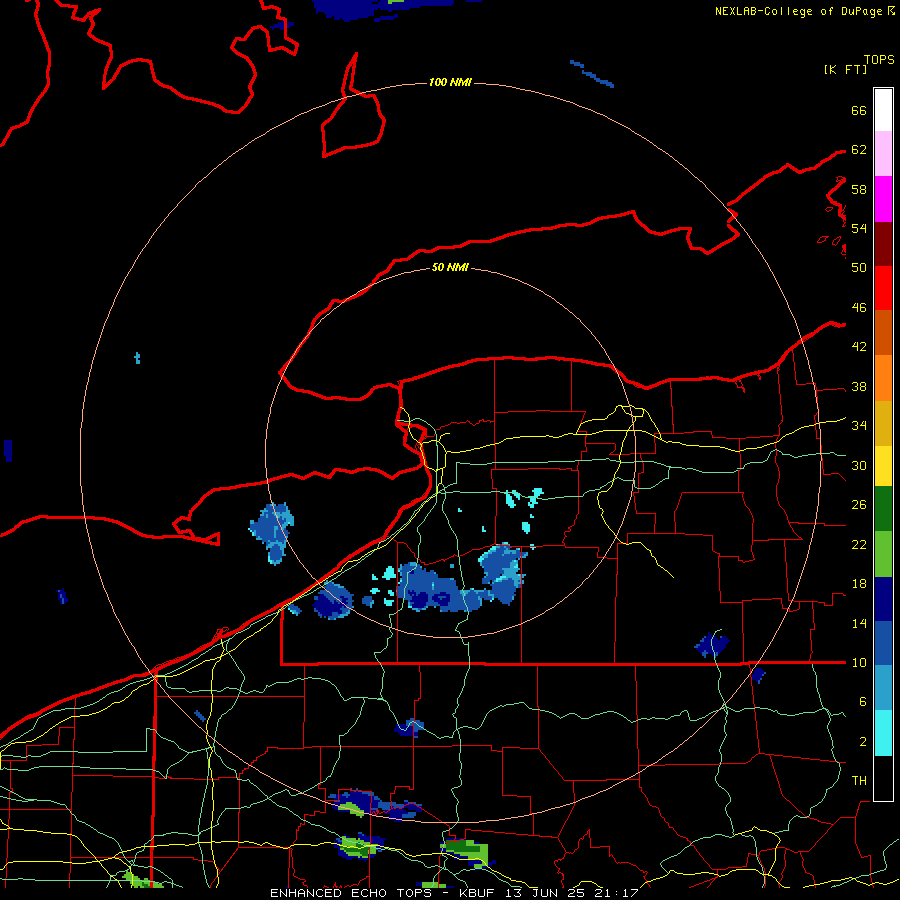Viewport: 900px width, 900px height.
Task: Click the white swatch in the tops legend
Action: tap(883, 110)
